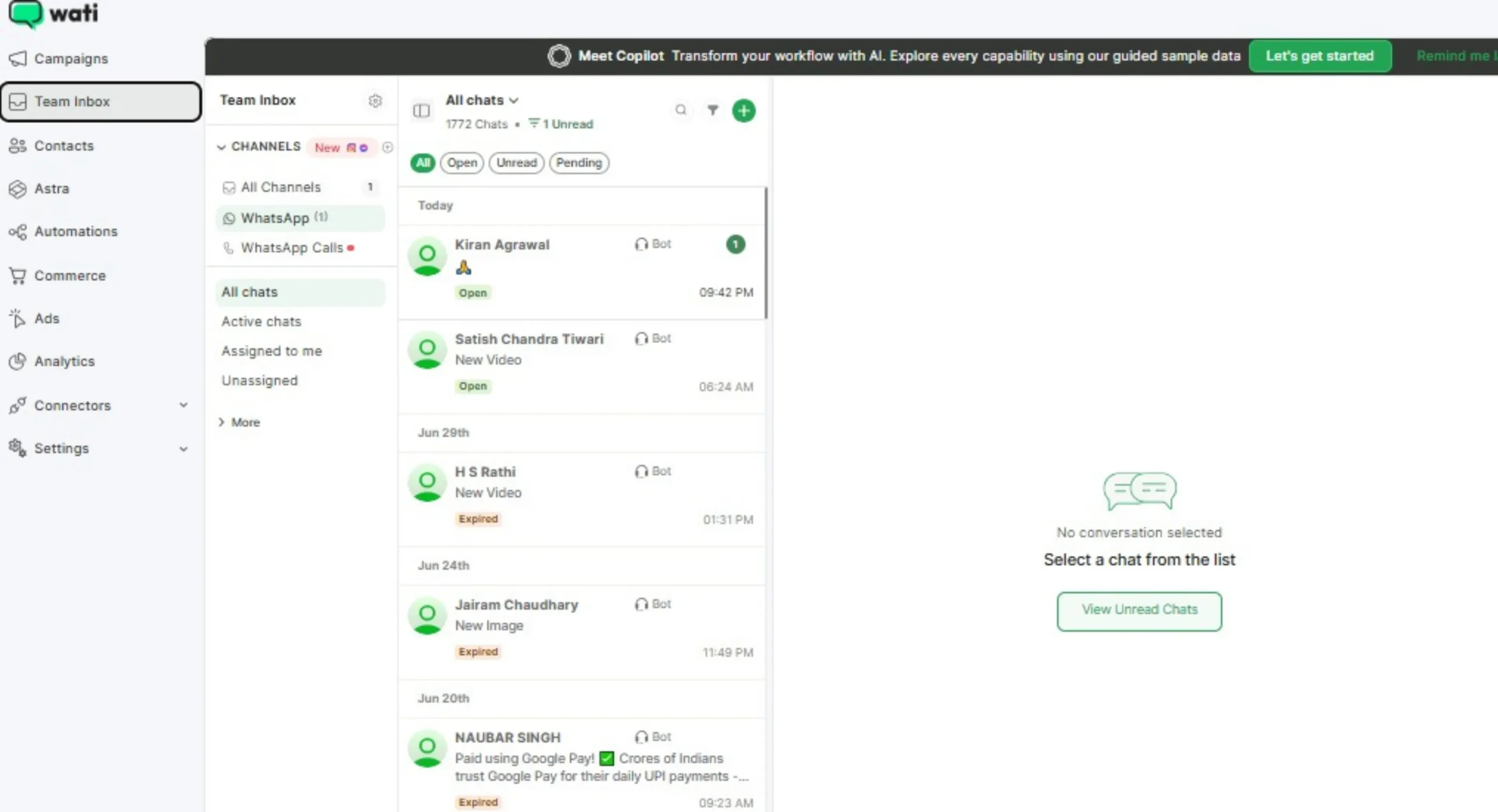Open Satish Chandra Tiwari chat
1498x812 pixels.
click(x=582, y=367)
